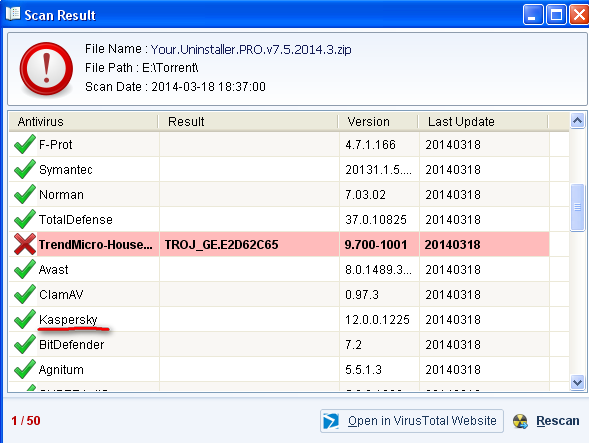Image resolution: width=589 pixels, height=443 pixels.
Task: Click the Scan Result title bar book icon
Action: click(x=13, y=14)
